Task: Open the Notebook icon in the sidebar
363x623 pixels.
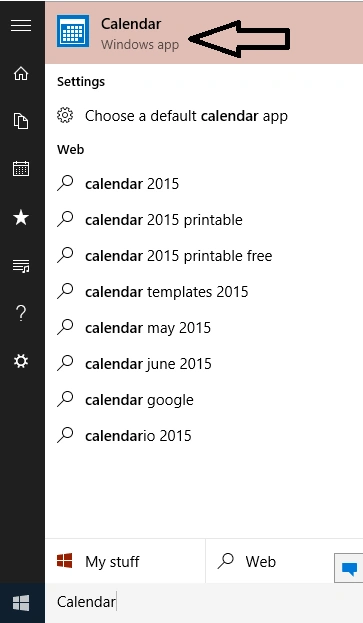Action: (x=21, y=121)
